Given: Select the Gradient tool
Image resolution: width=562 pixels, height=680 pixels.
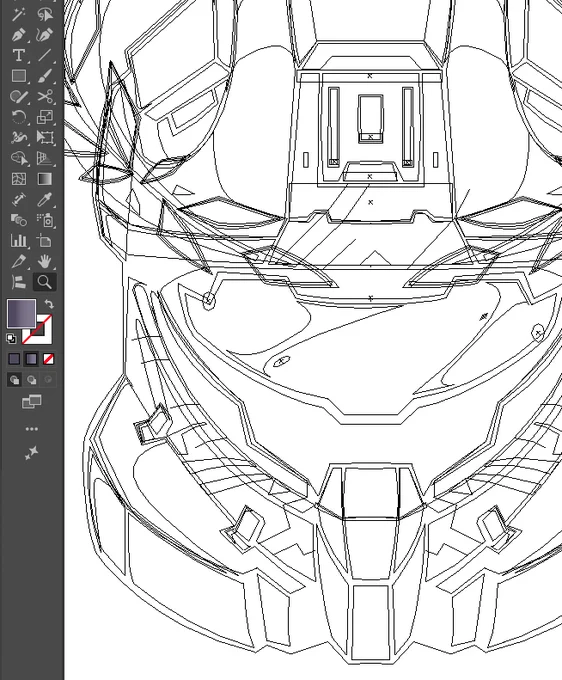Looking at the screenshot, I should click(x=45, y=179).
